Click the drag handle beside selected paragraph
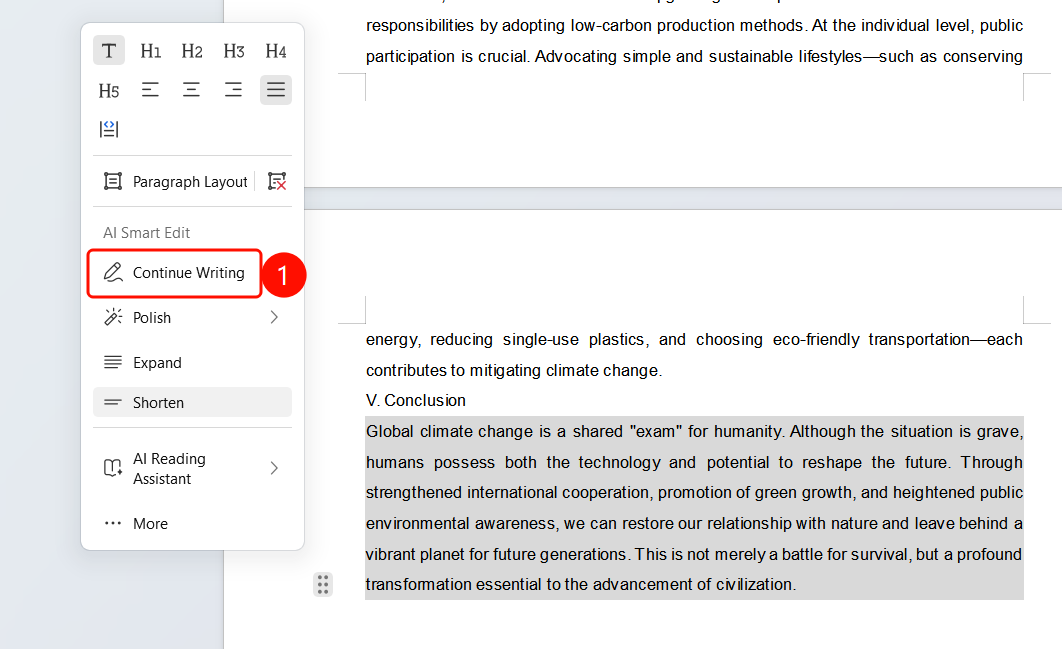This screenshot has height=649, width=1062. [x=323, y=584]
